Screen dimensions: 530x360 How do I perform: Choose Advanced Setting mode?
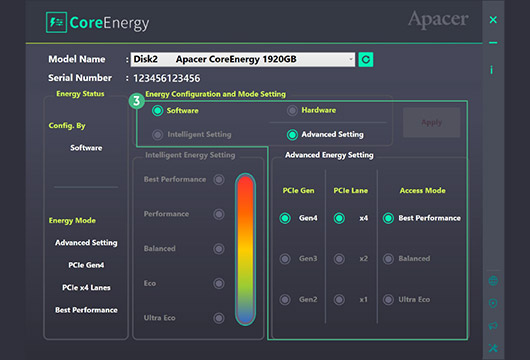292,135
